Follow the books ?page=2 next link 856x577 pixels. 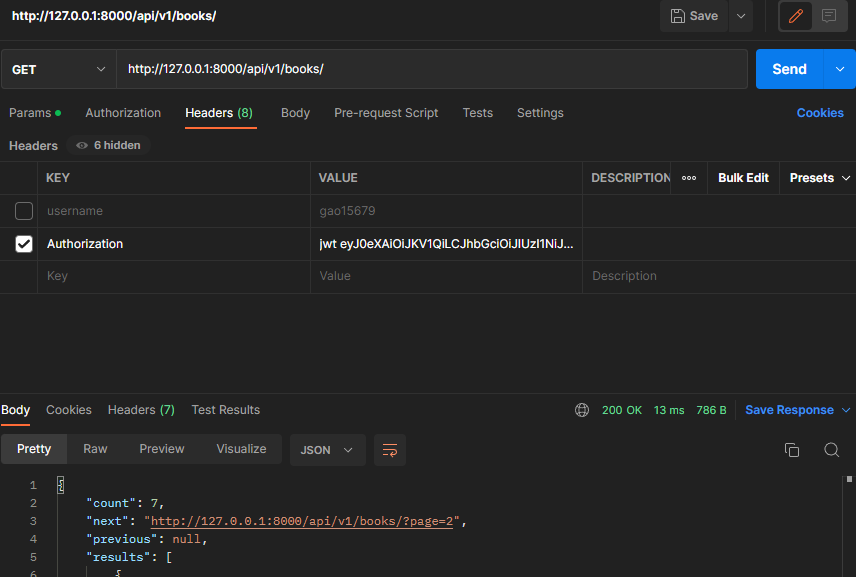click(302, 521)
